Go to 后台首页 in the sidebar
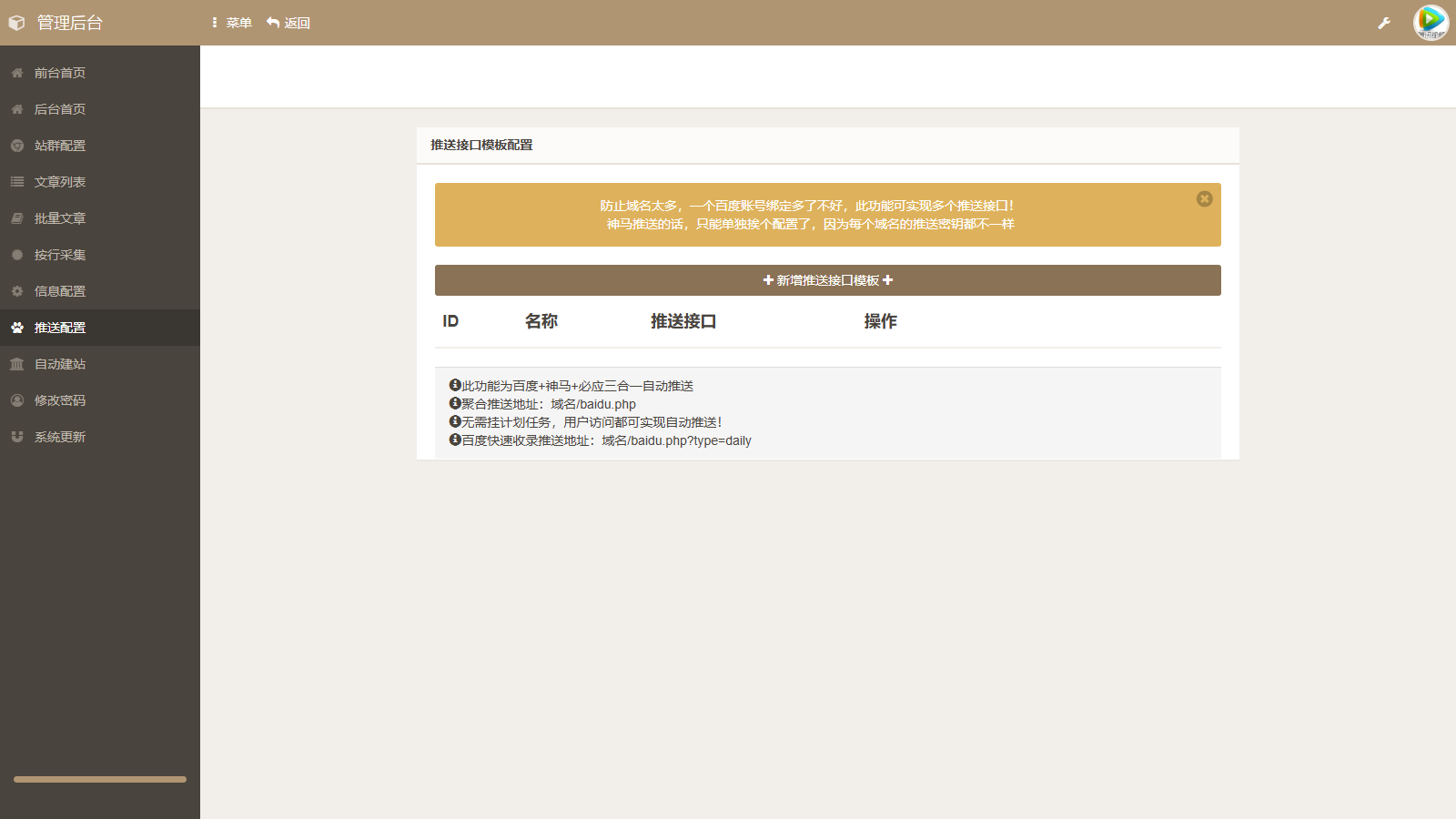Viewport: 1456px width, 819px height. (60, 109)
